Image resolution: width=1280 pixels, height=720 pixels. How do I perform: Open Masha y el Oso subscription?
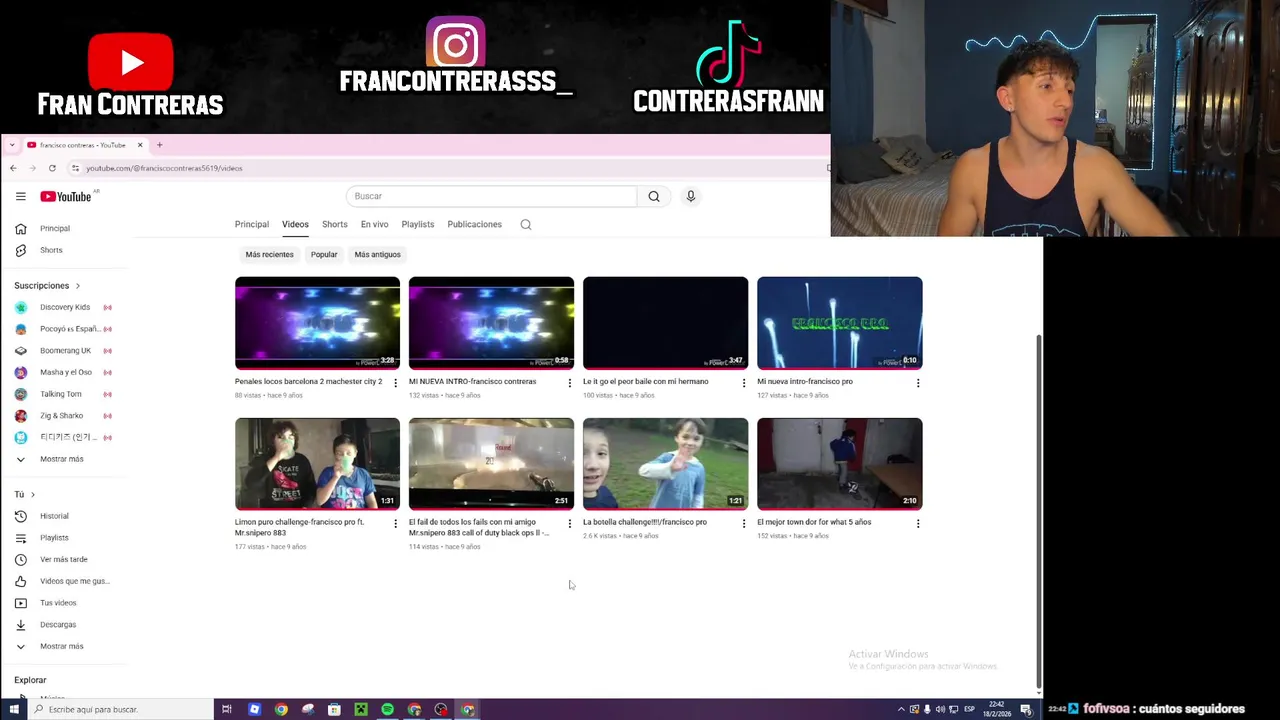(x=64, y=372)
